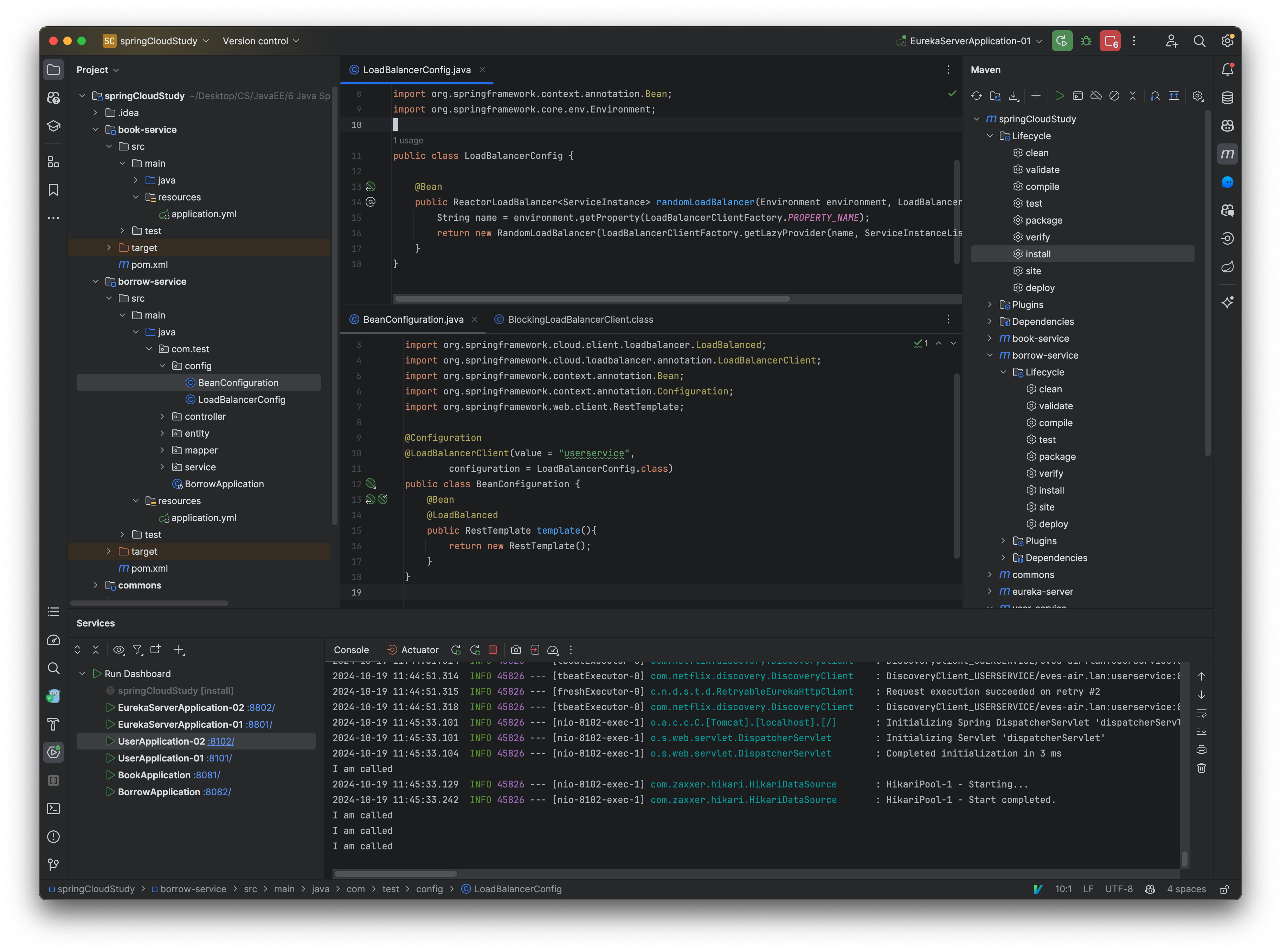Open the Database tool window
The image size is (1281, 952).
[x=1228, y=97]
